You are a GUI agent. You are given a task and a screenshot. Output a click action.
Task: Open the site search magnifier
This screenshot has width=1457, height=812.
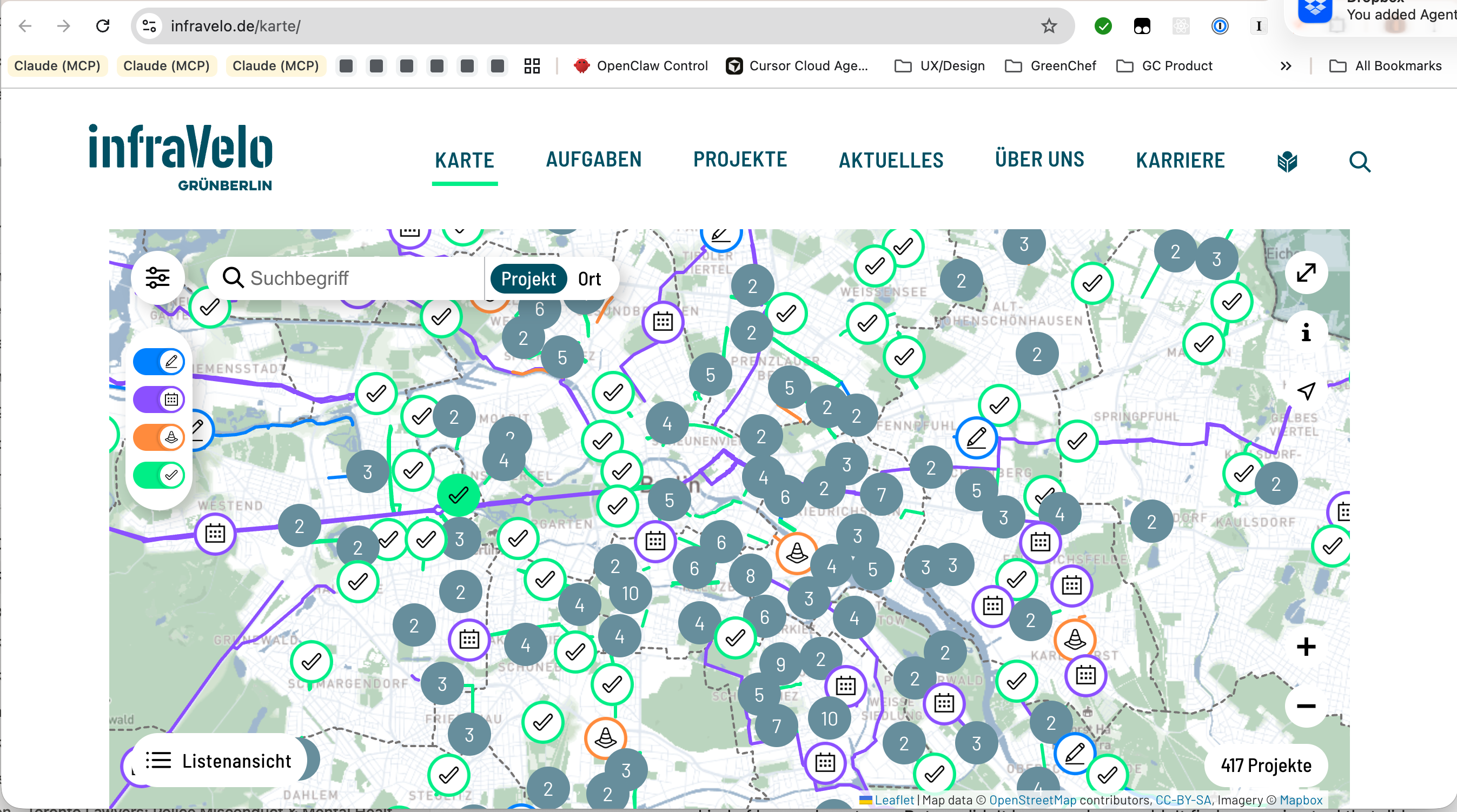coord(1360,162)
